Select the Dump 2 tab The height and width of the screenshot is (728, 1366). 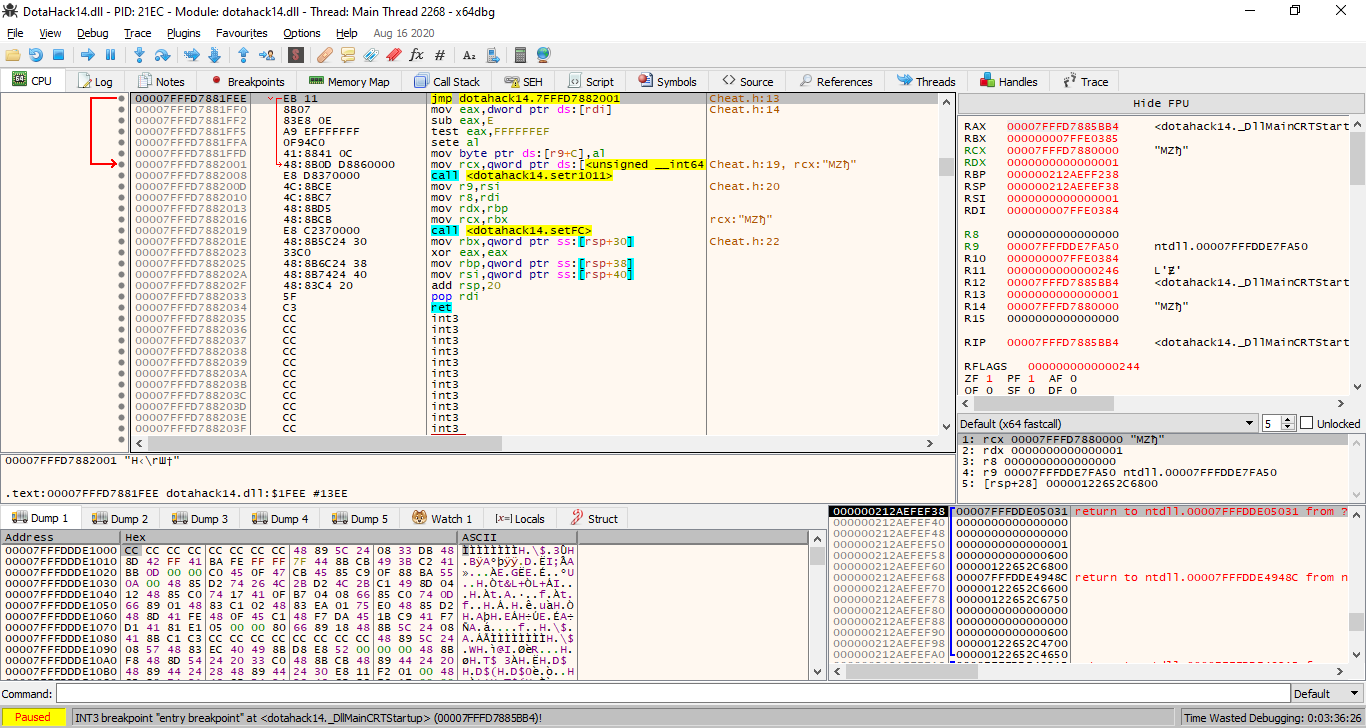tap(120, 519)
